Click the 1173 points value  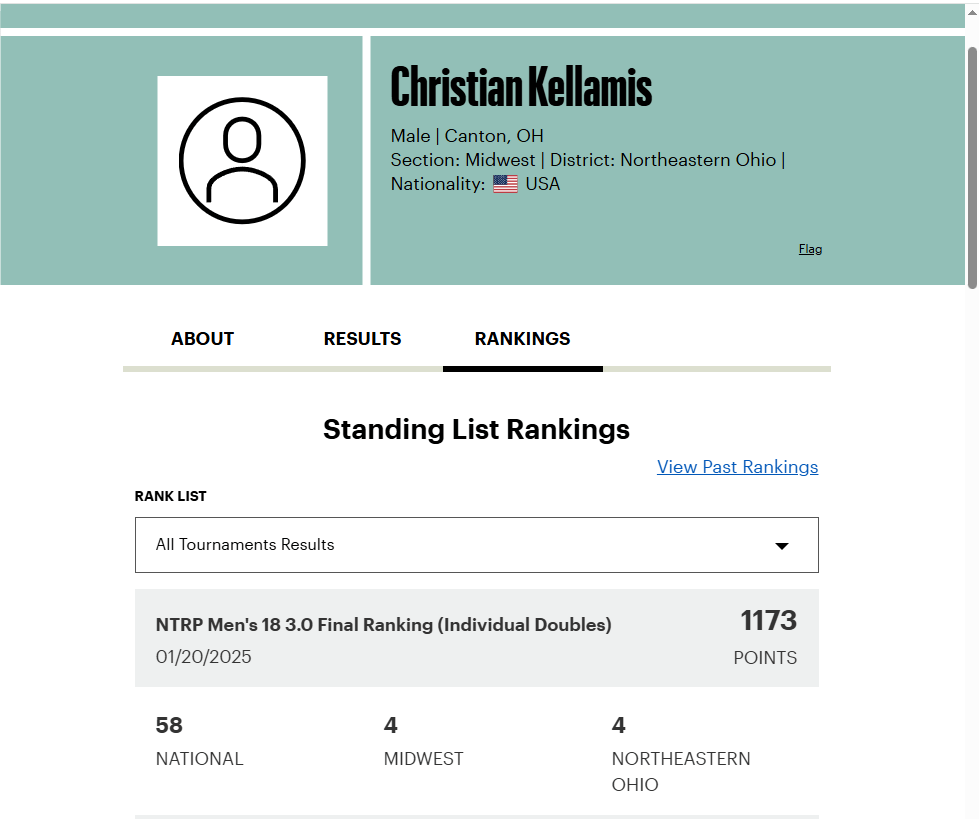point(769,620)
